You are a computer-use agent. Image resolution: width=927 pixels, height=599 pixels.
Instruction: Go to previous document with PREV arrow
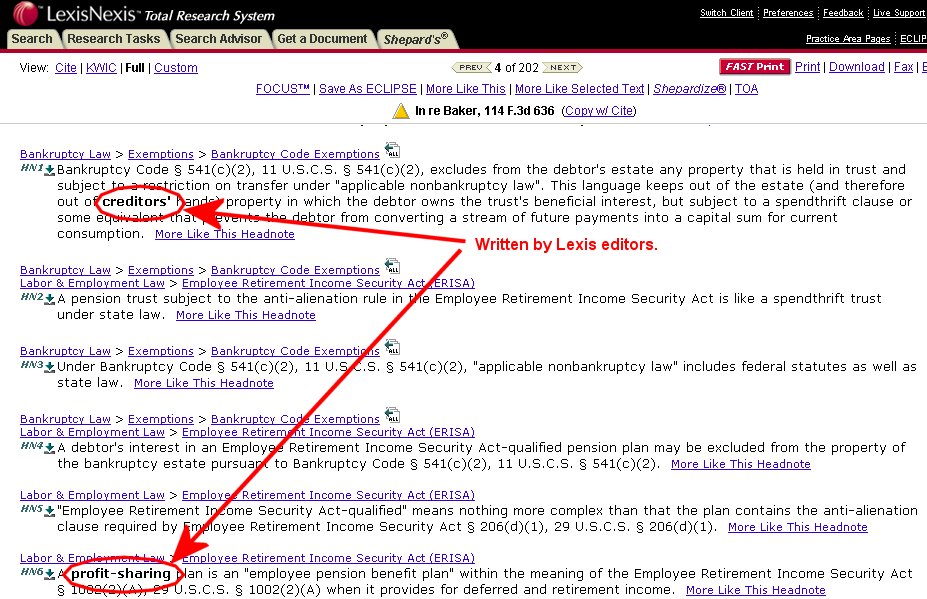(472, 67)
